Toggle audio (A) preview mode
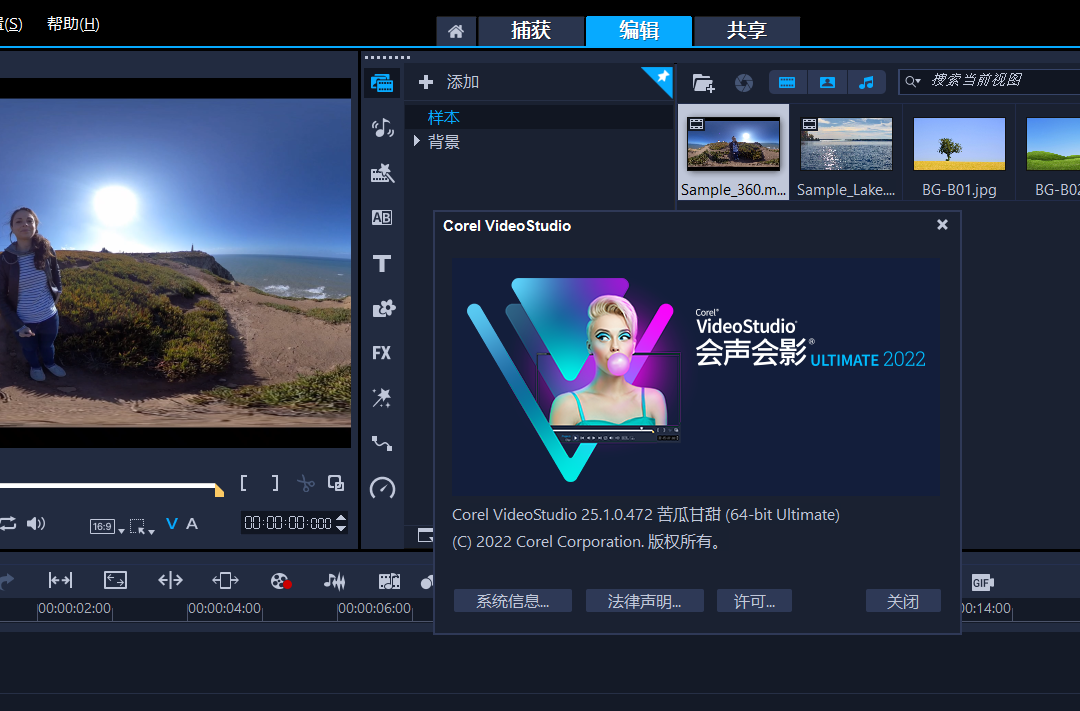 coord(192,524)
